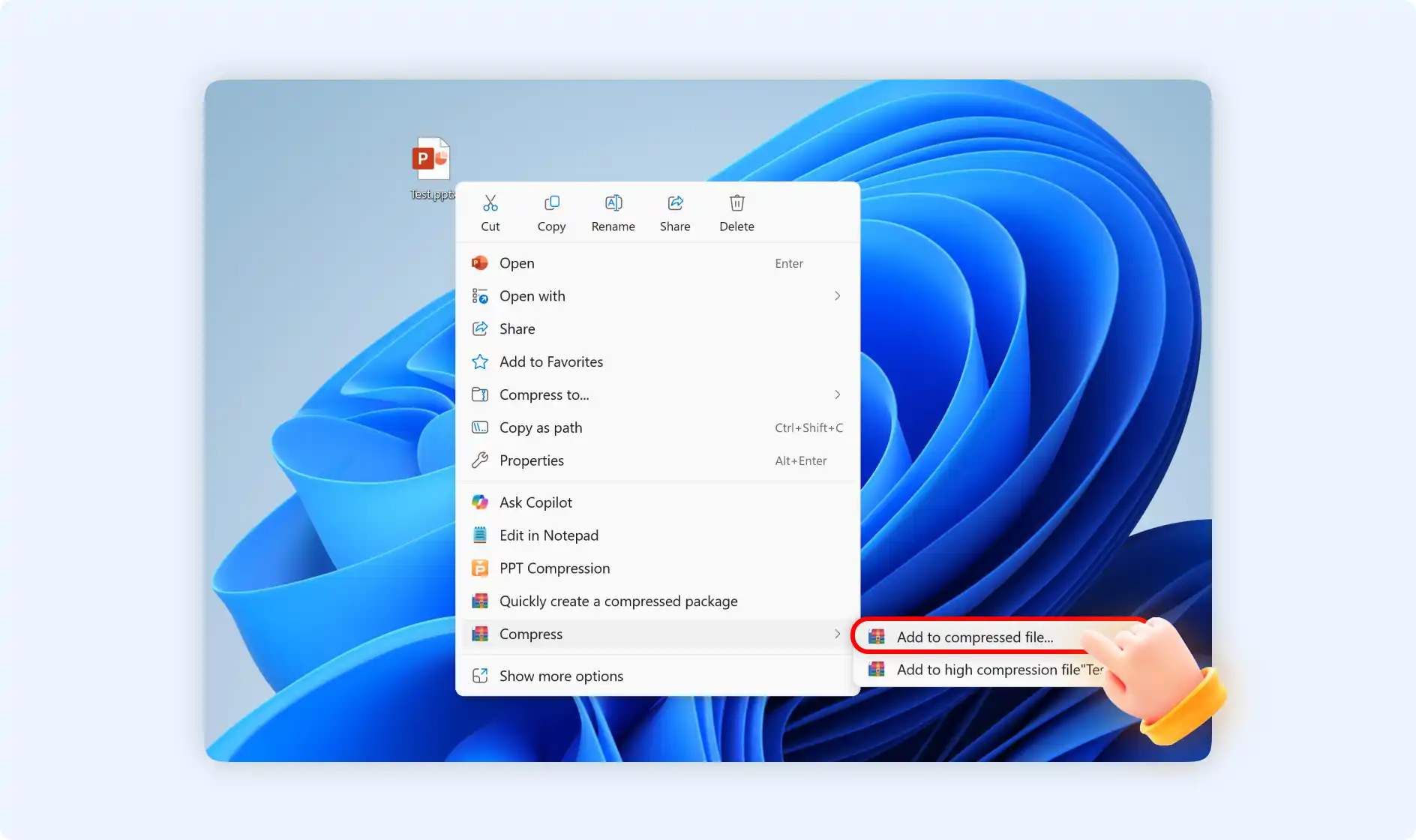
Task: Click the Share icon in top row
Action: [675, 203]
